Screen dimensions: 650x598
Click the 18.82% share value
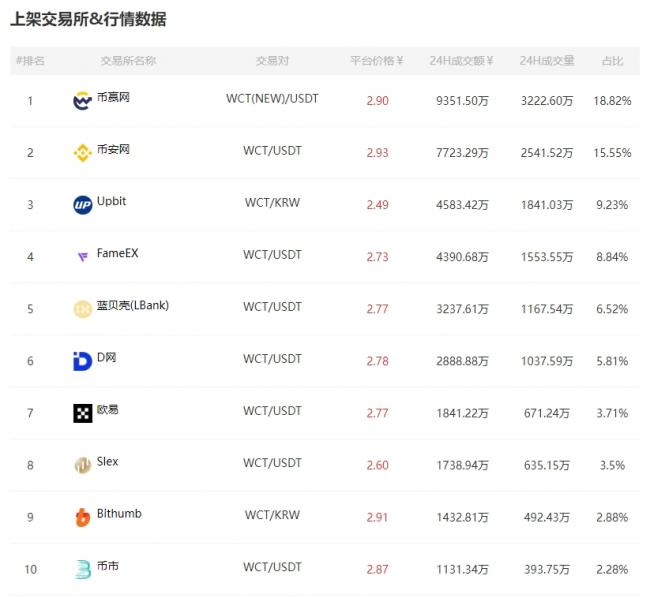(612, 101)
